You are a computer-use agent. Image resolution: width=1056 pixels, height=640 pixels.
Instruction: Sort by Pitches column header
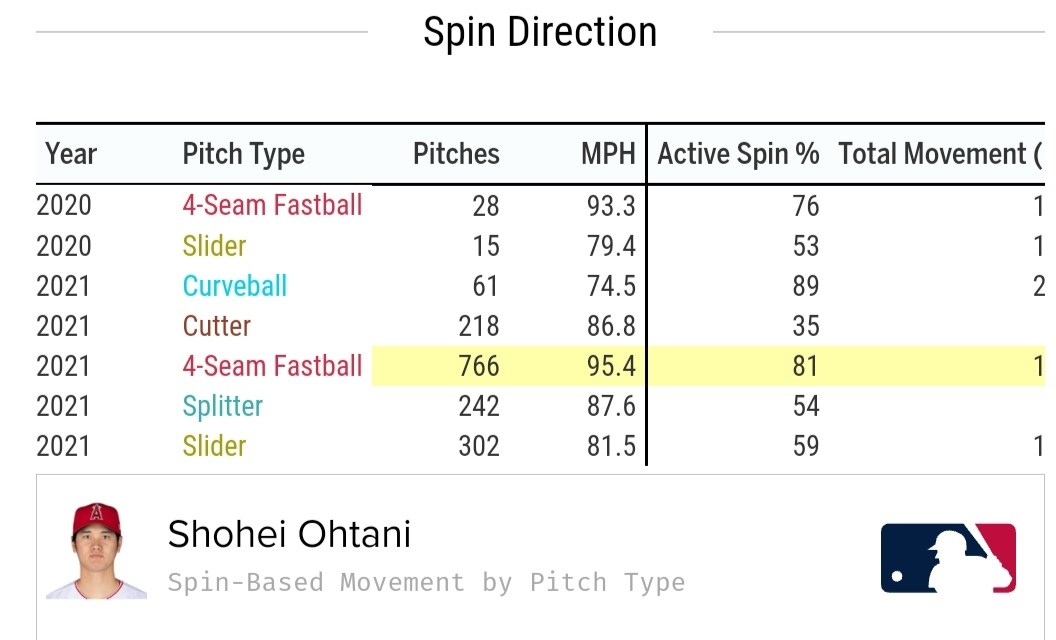point(456,154)
